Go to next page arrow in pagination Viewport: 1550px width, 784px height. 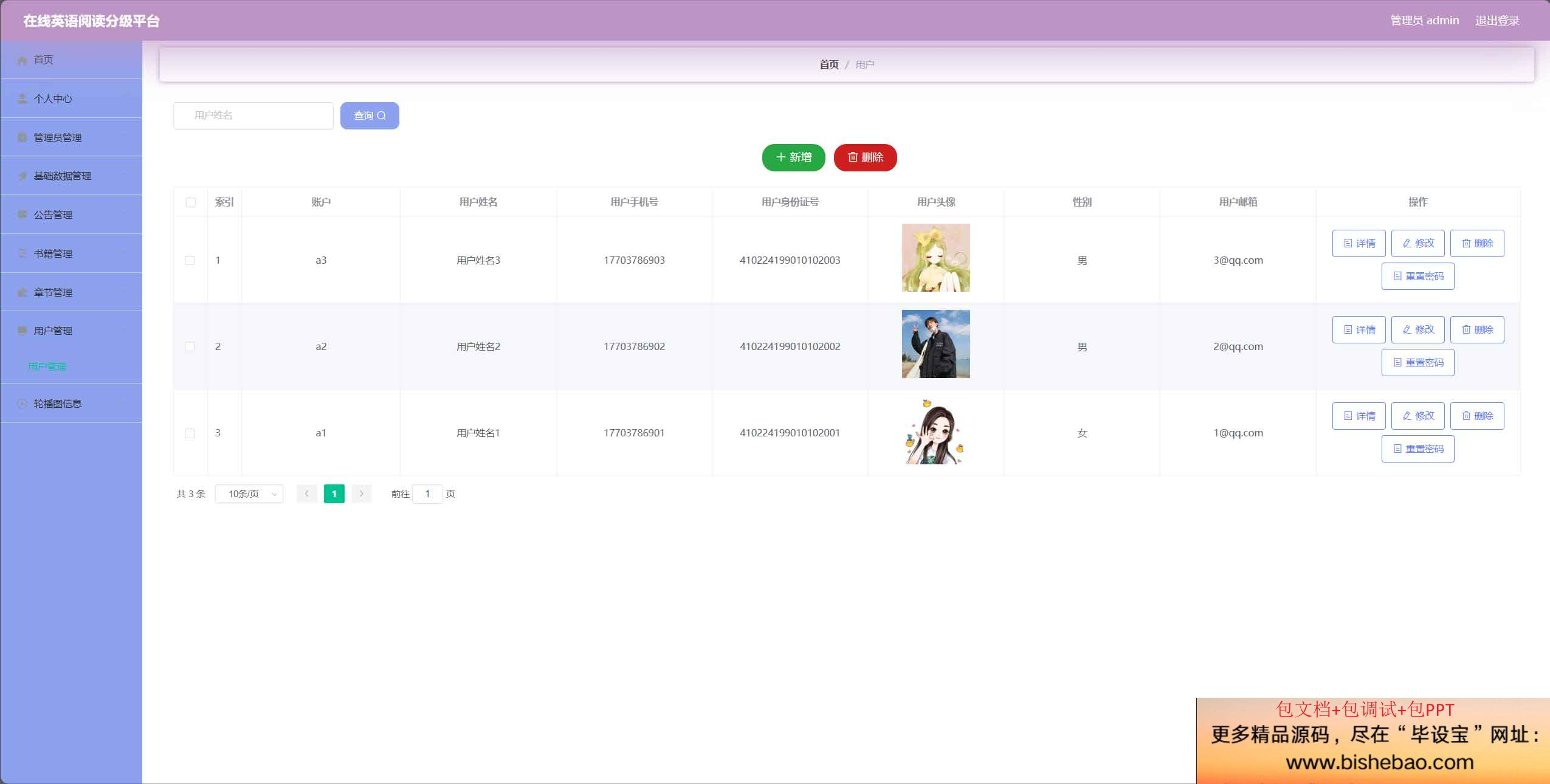(362, 494)
